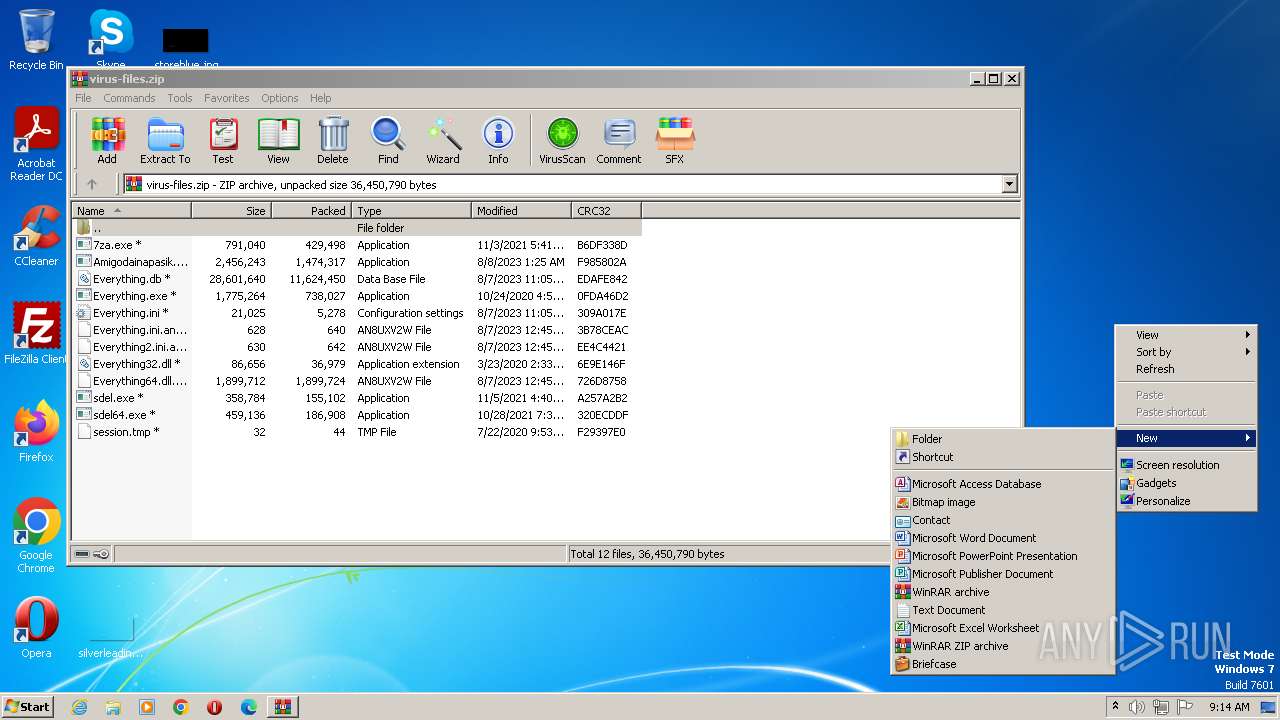Choose Screen resolution in context menu
The width and height of the screenshot is (1280, 720).
pos(1186,465)
